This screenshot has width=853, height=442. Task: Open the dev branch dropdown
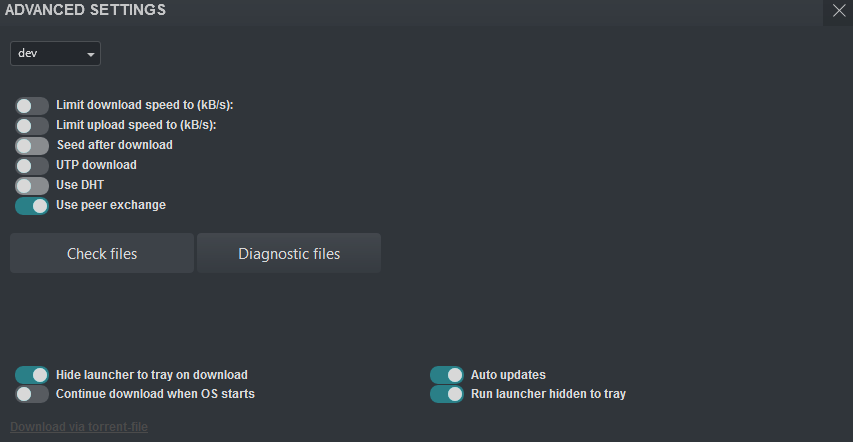(55, 53)
